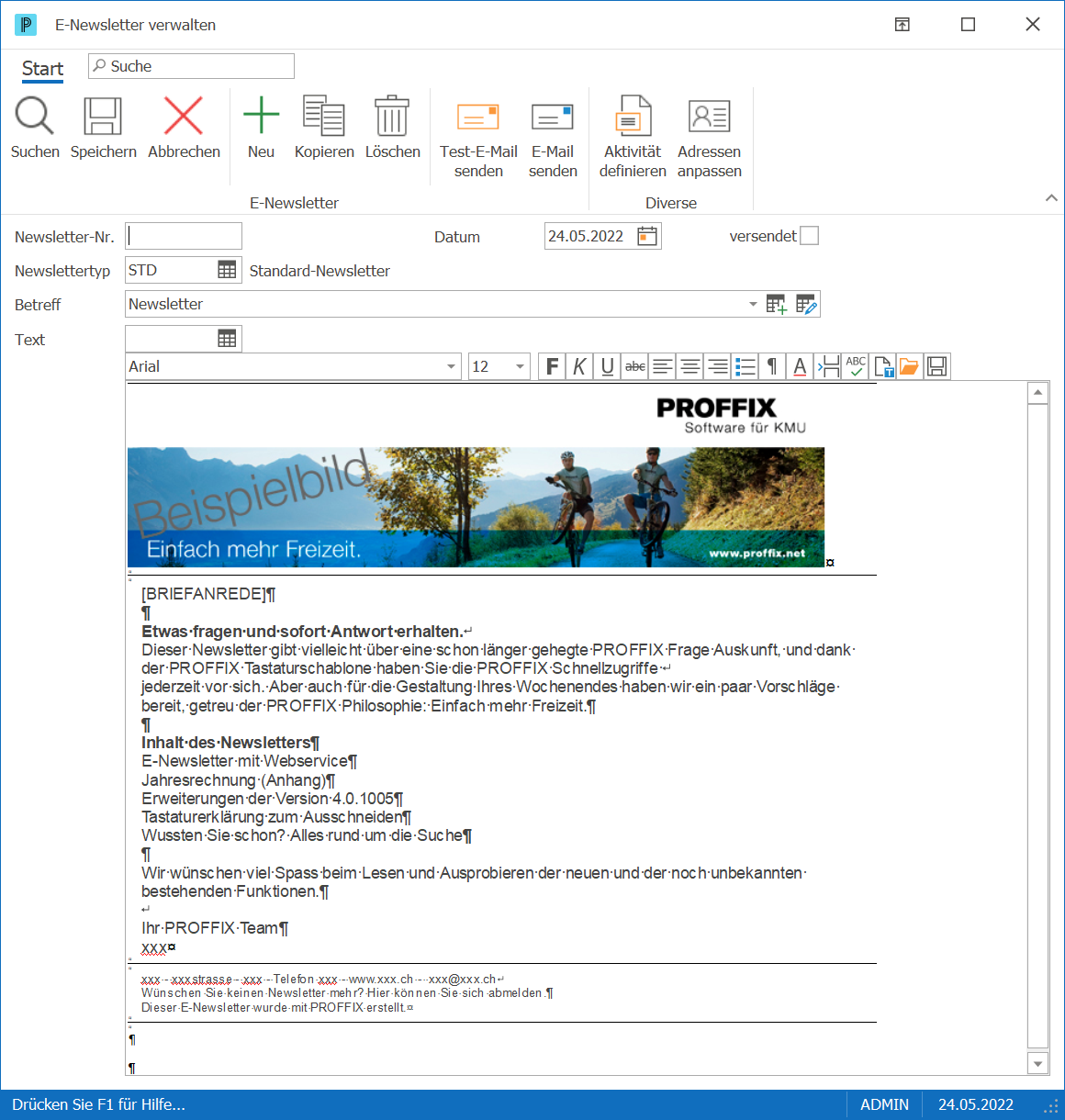Click 'Tastaturerklärung zum Ausschneiden' line
1065x1120 pixels.
[272, 817]
